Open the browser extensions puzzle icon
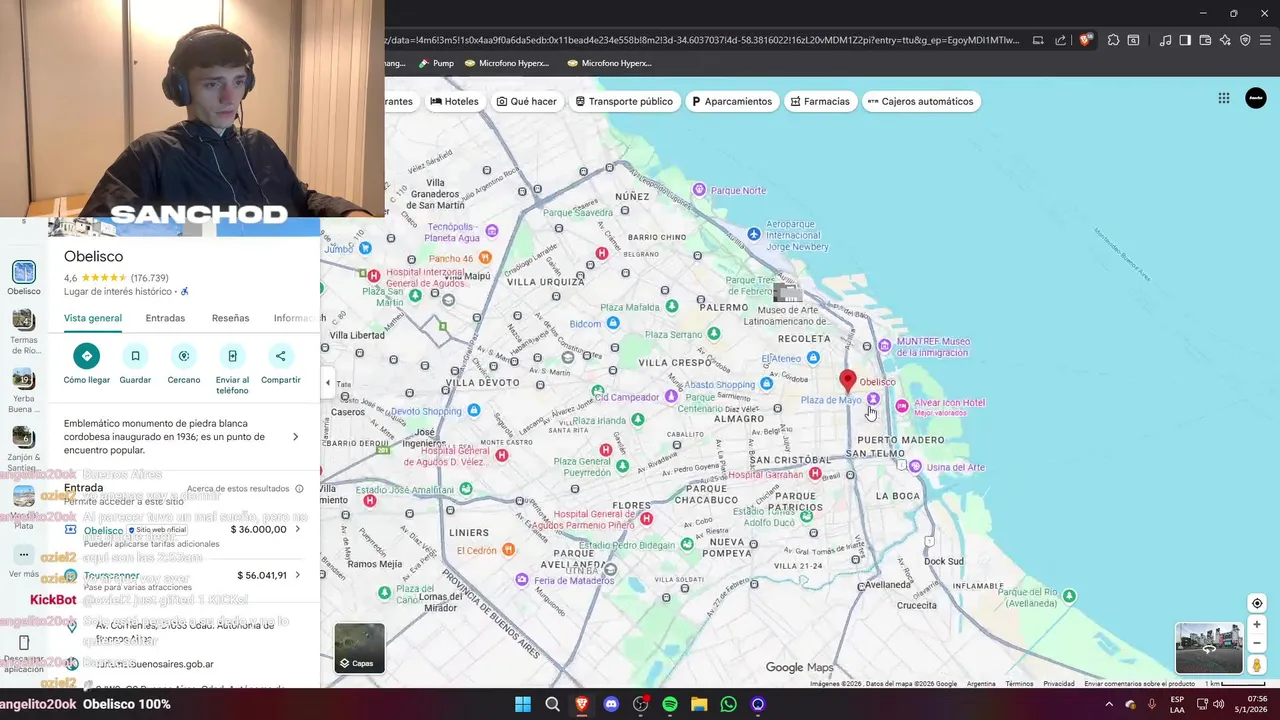The height and width of the screenshot is (720, 1280). pyautogui.click(x=1113, y=40)
